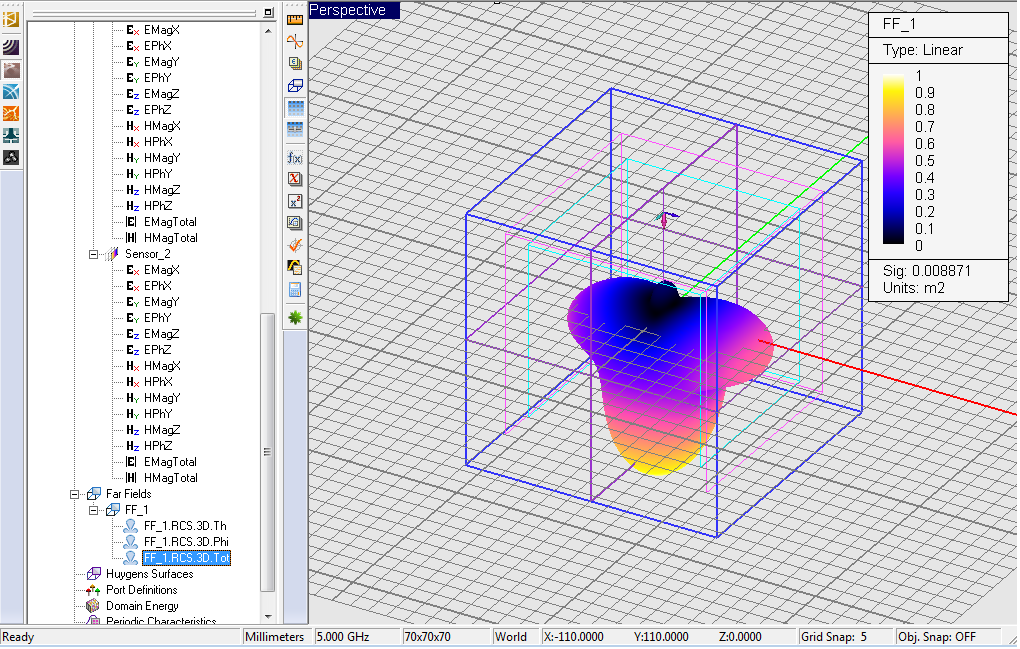Select EPhY under Sensor_2
1020x649 pixels.
[x=157, y=318]
